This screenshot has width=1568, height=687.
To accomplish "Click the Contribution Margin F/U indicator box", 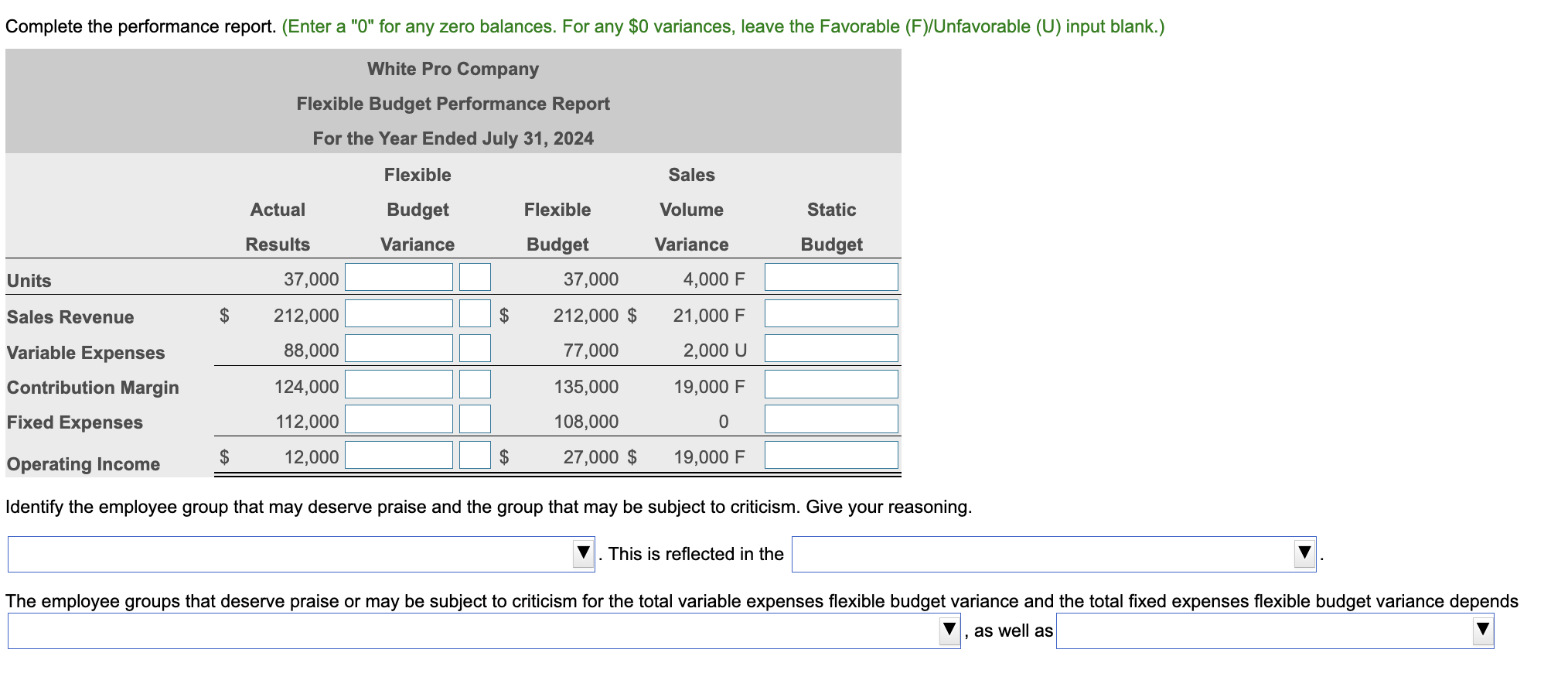I will (x=475, y=384).
